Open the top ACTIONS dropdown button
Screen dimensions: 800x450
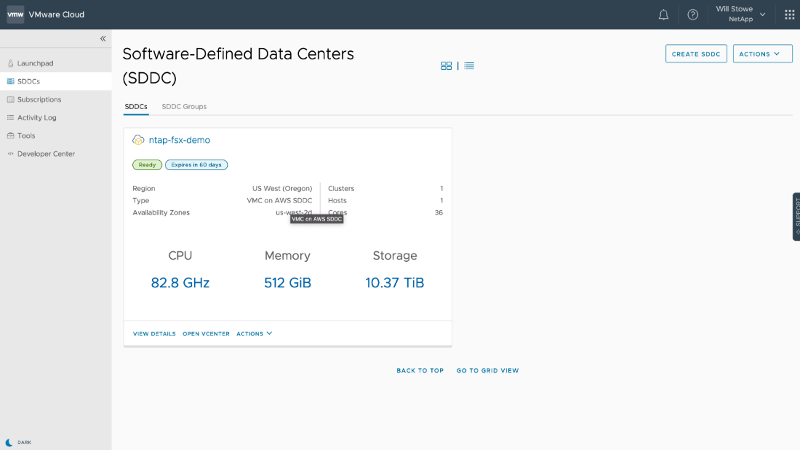pyautogui.click(x=762, y=54)
